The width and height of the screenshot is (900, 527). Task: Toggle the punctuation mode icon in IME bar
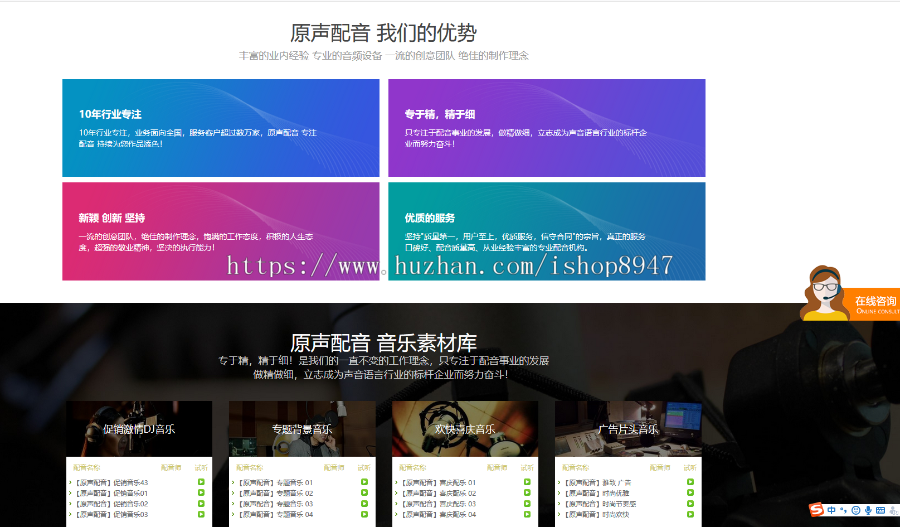843,510
